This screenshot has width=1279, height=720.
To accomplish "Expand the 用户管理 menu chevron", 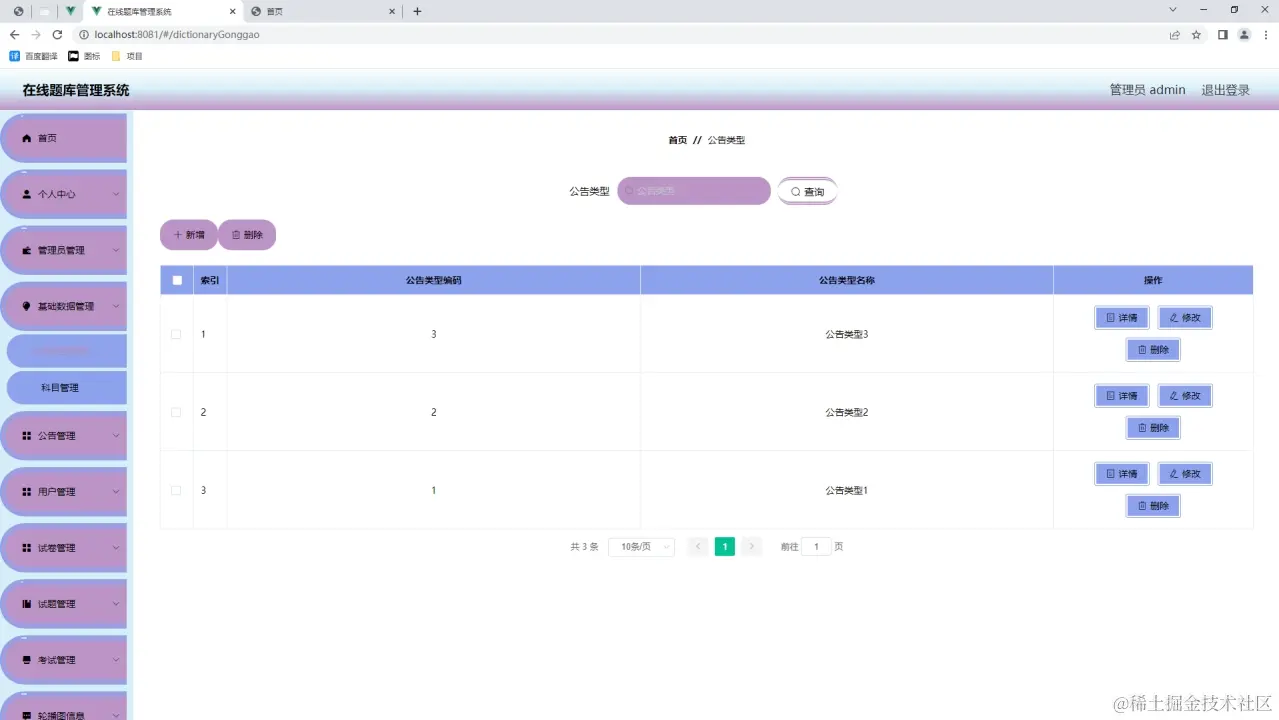I will (116, 492).
